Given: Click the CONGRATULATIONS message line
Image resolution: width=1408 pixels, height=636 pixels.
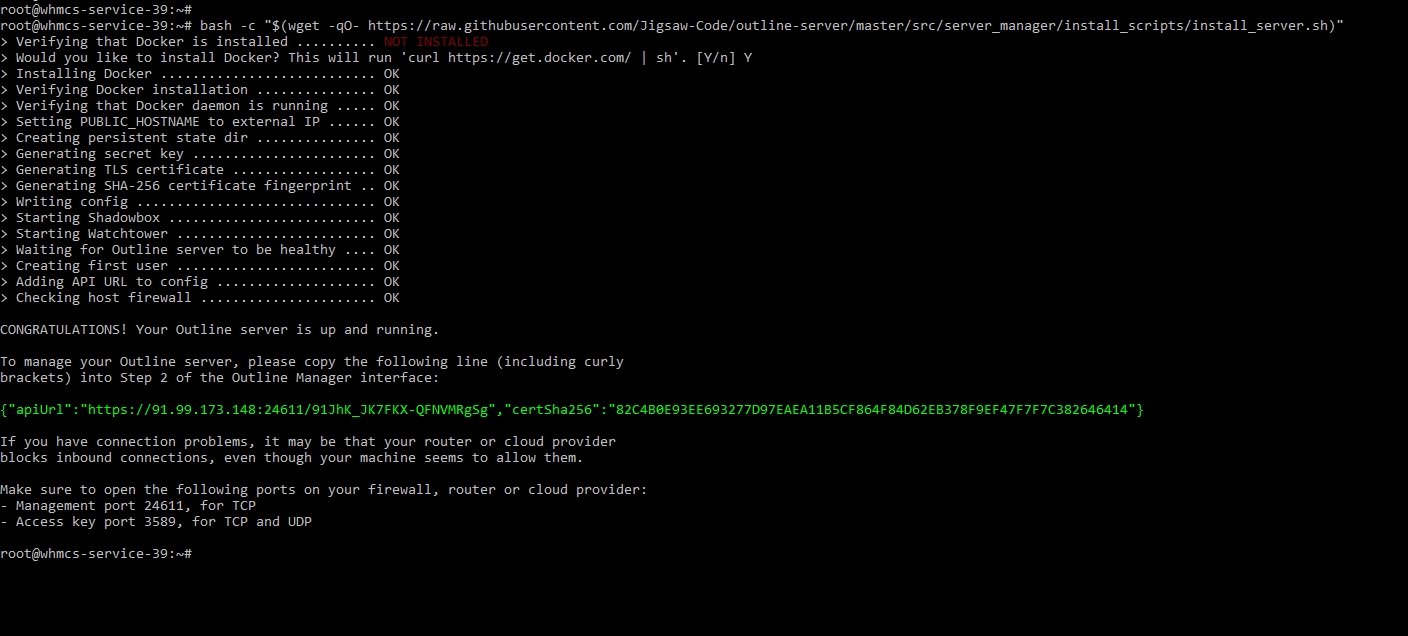Looking at the screenshot, I should (x=220, y=330).
